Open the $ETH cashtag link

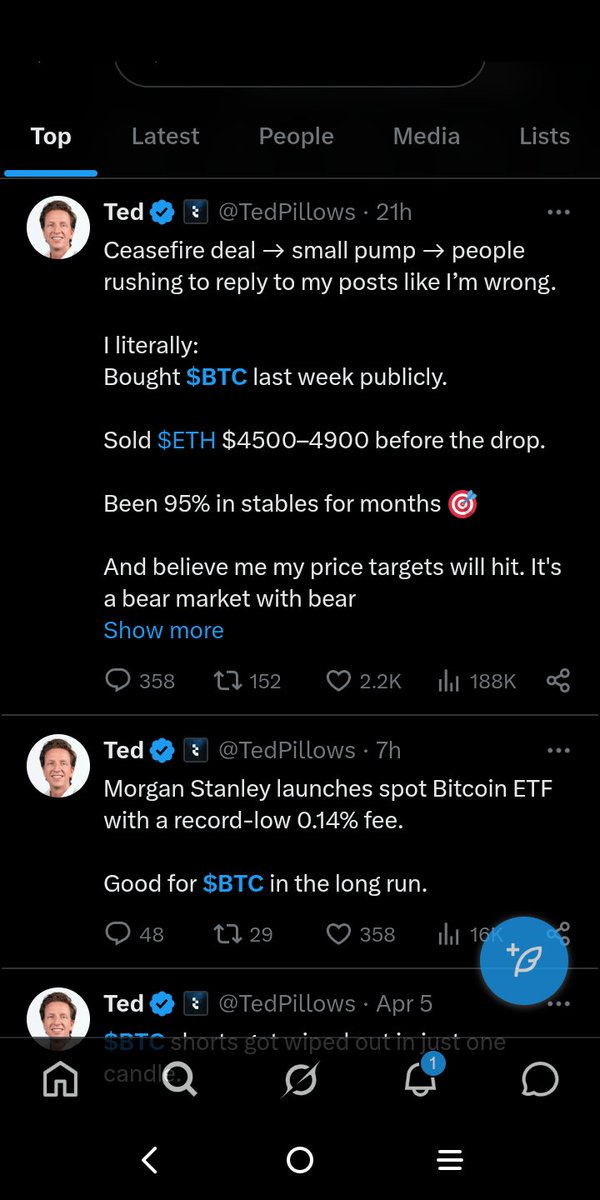pos(187,440)
